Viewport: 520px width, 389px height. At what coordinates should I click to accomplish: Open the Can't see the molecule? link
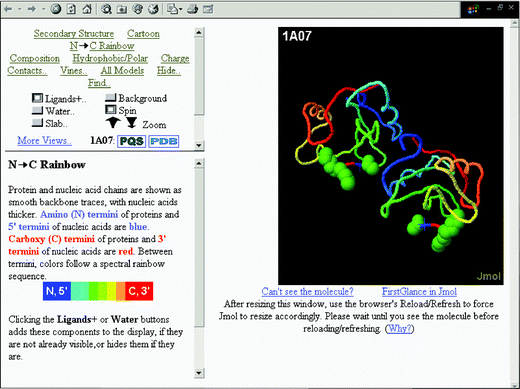[x=307, y=291]
